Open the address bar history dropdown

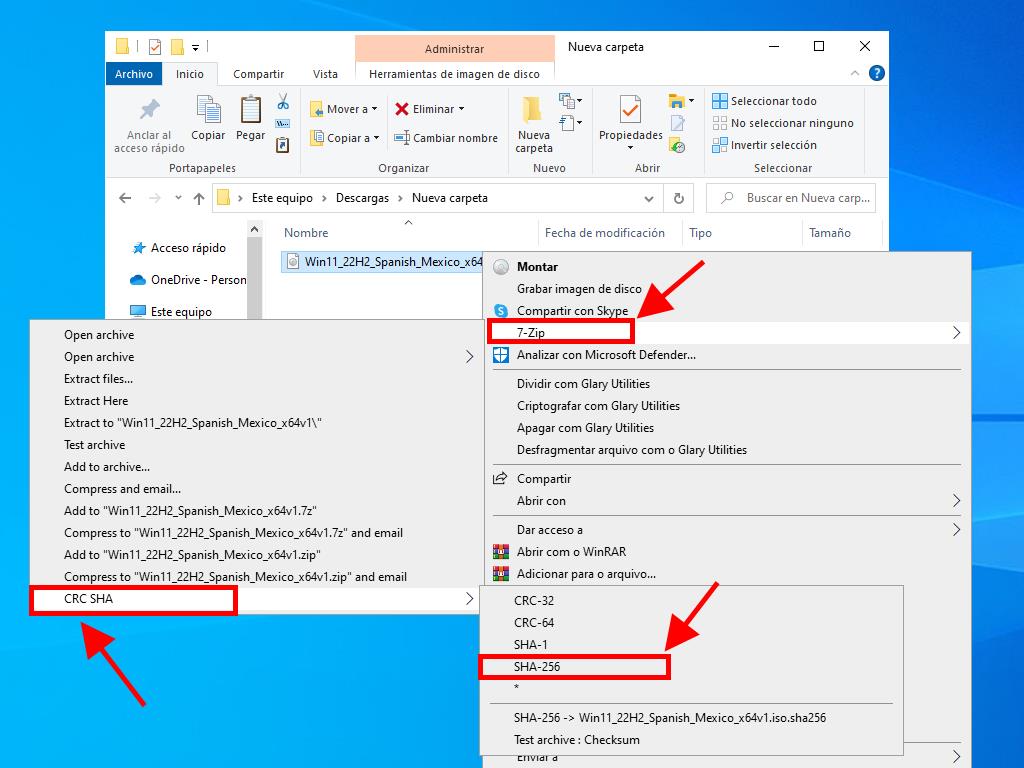coord(649,198)
